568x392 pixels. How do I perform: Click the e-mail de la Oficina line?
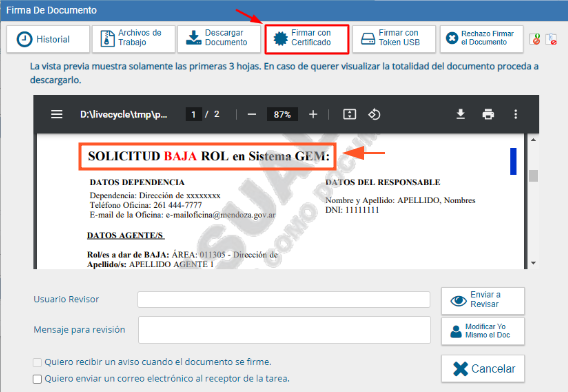tap(183, 215)
